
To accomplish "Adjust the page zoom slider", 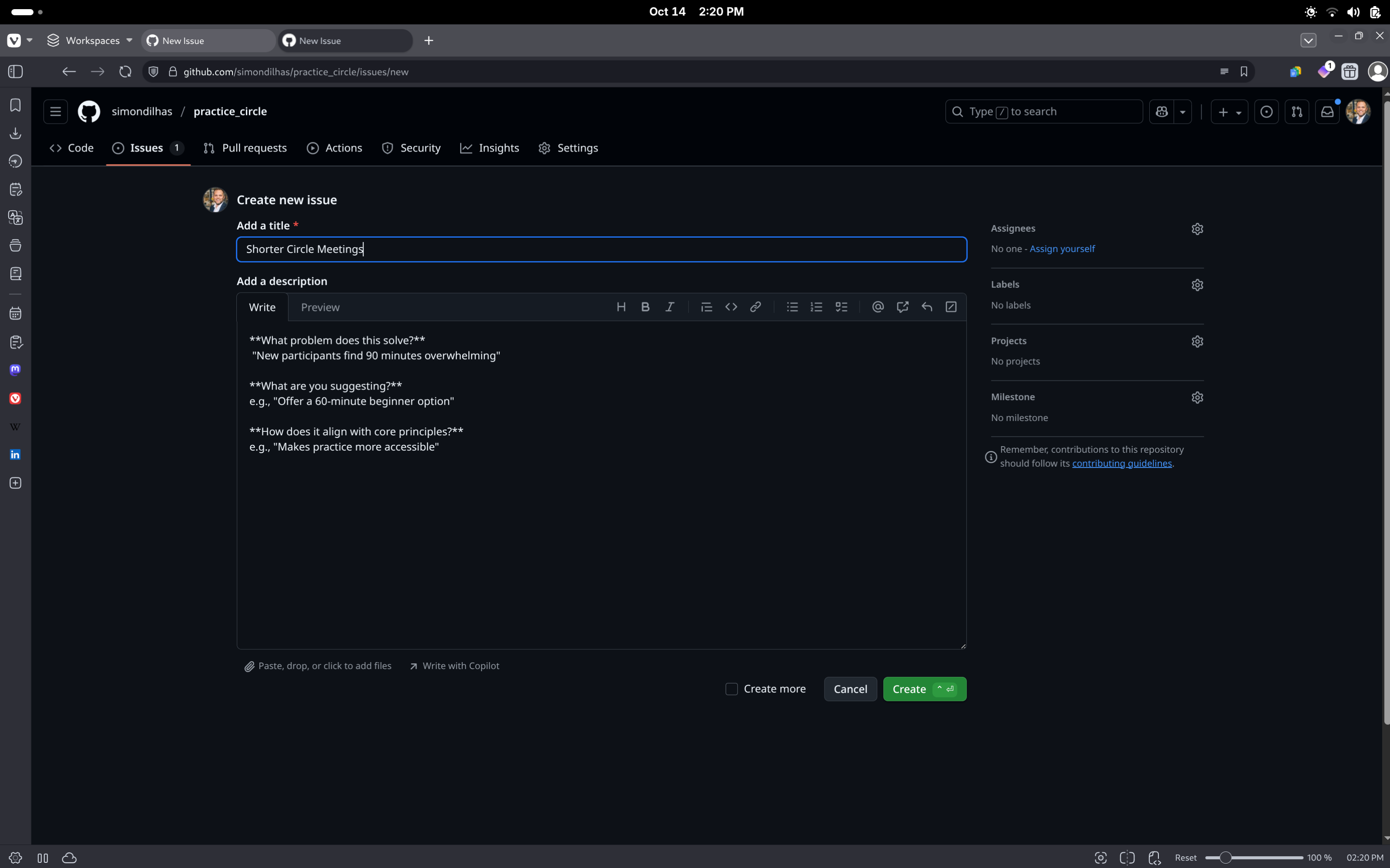I will 1225,858.
